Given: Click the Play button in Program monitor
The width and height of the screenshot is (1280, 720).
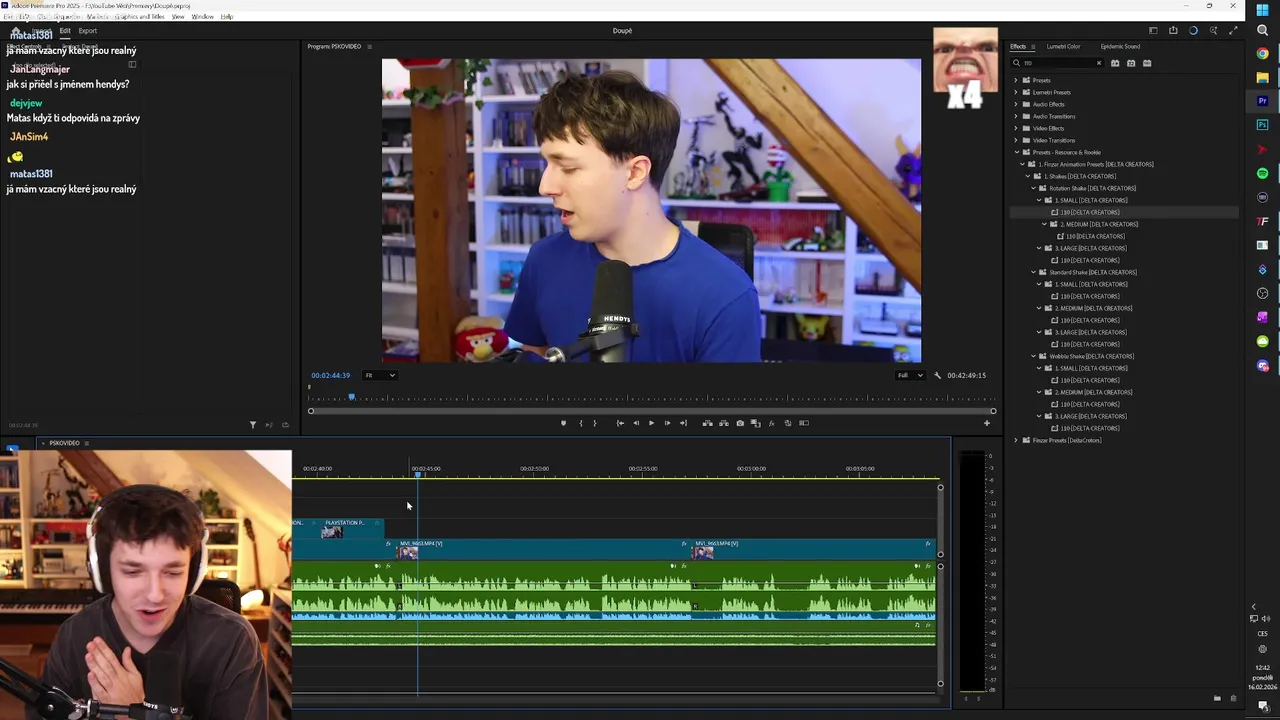Looking at the screenshot, I should coord(651,423).
